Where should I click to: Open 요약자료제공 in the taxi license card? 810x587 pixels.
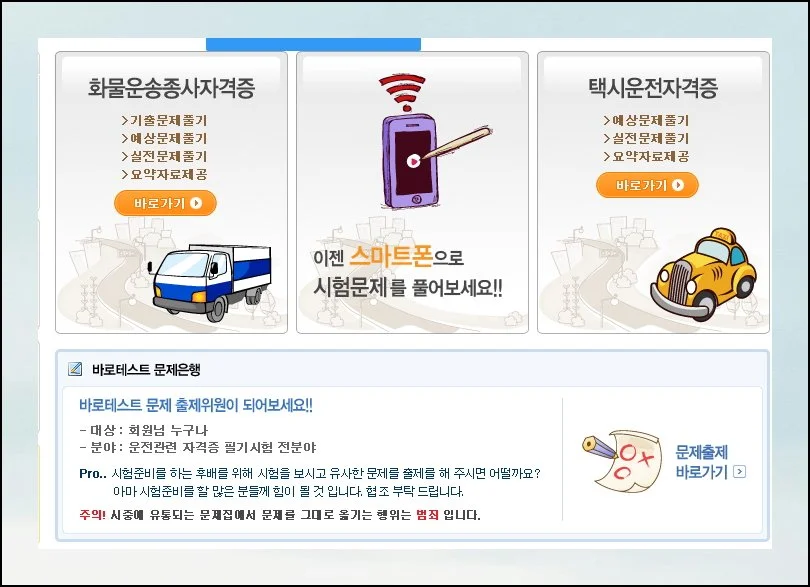coord(646,156)
